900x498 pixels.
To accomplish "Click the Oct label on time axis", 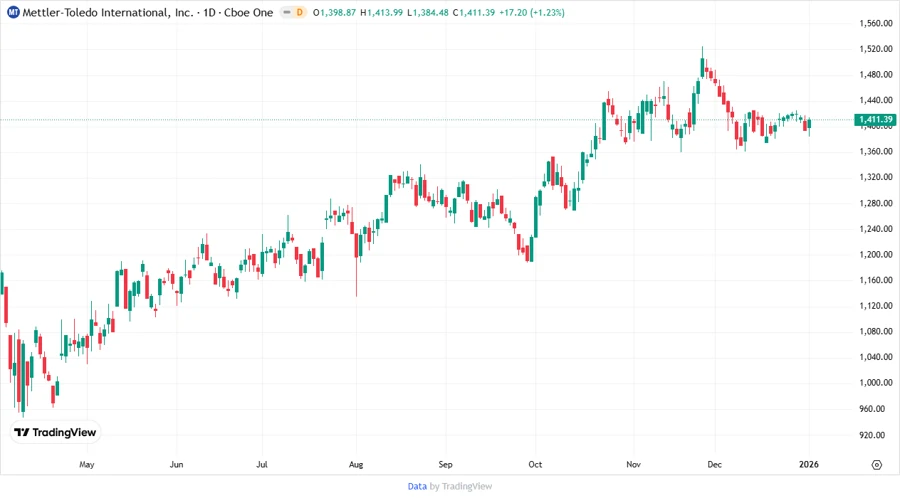I will 535,465.
